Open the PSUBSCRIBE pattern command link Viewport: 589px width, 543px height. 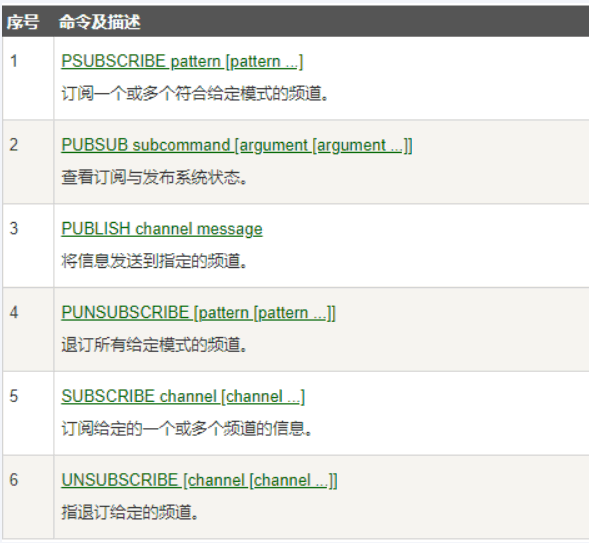click(182, 61)
